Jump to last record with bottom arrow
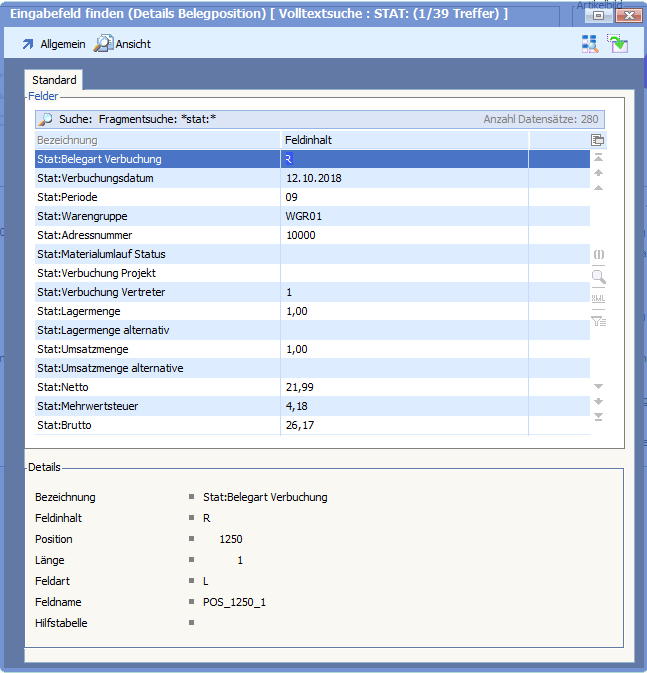 598,416
